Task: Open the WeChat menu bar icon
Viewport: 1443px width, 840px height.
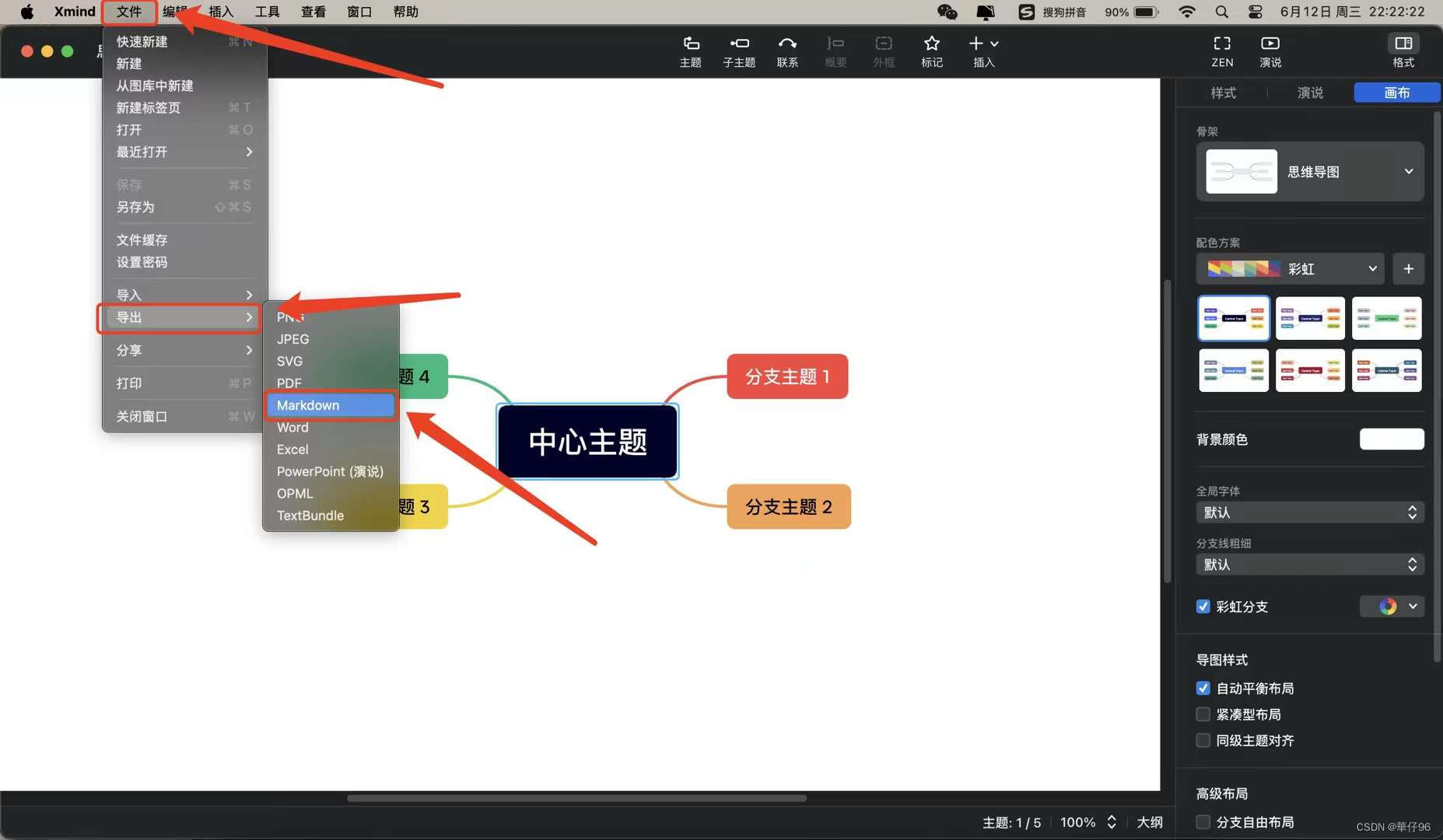Action: (x=947, y=12)
